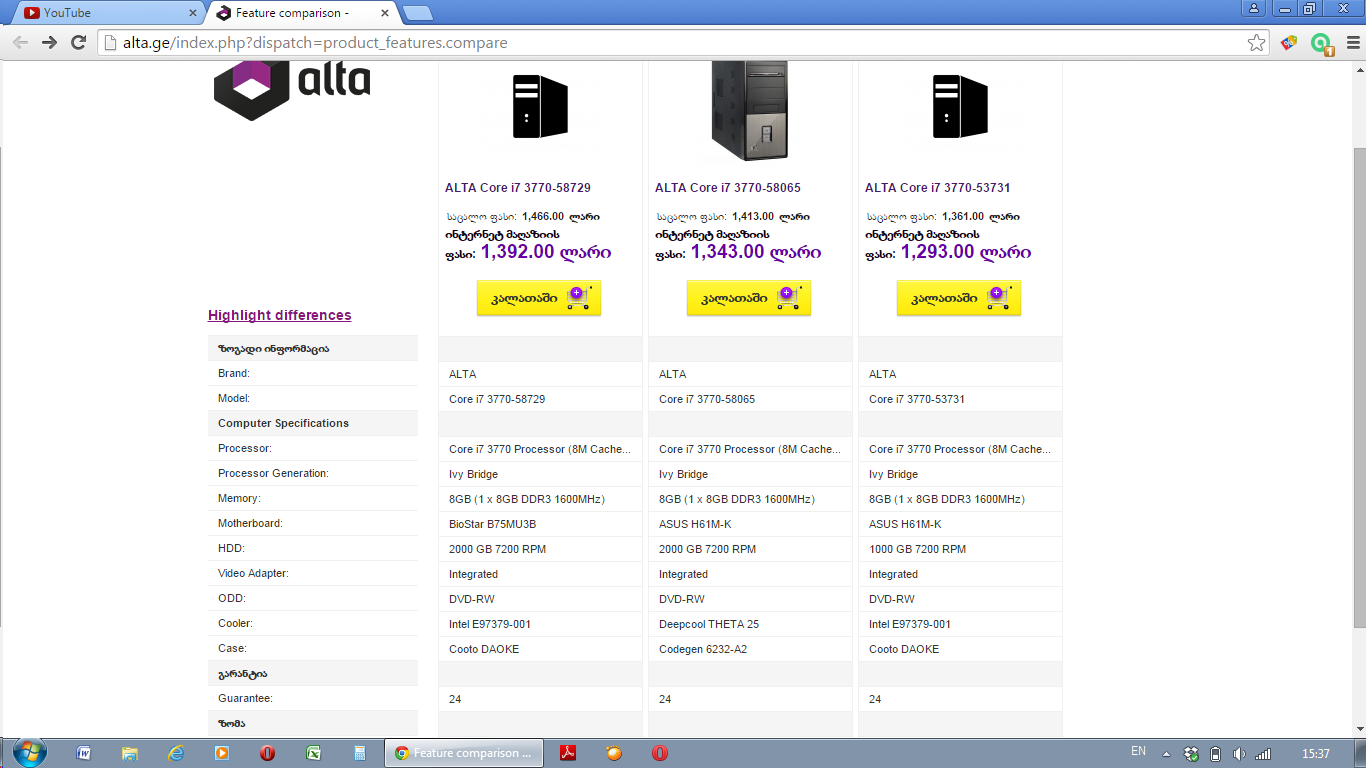Open the ALTA Core i7 3770-58065 tower image
The image size is (1366, 768).
click(750, 110)
